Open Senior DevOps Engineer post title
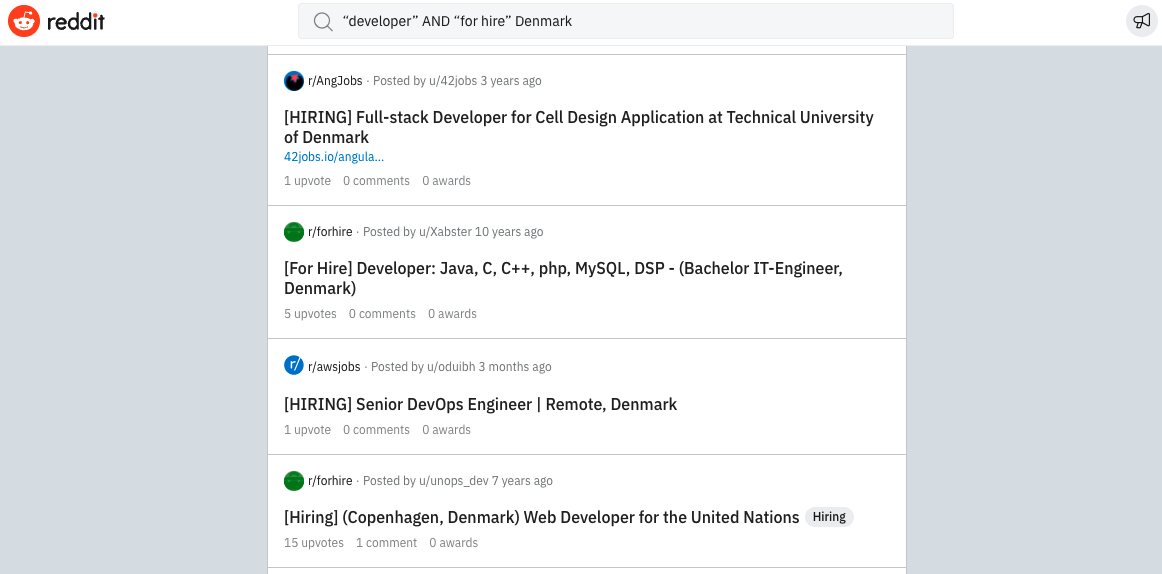Viewport: 1162px width, 574px height. point(480,404)
